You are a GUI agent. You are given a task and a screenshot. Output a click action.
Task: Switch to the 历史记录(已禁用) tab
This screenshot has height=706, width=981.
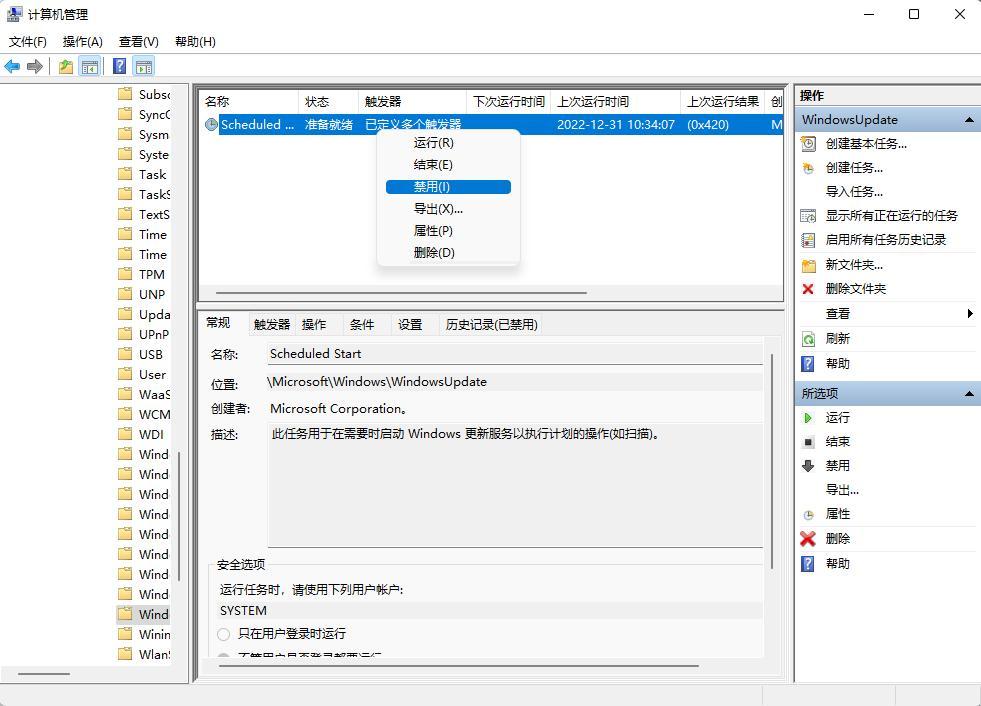pyautogui.click(x=492, y=325)
